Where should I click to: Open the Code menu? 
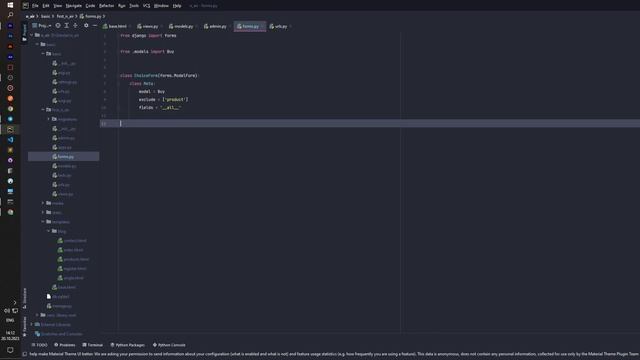click(x=90, y=6)
